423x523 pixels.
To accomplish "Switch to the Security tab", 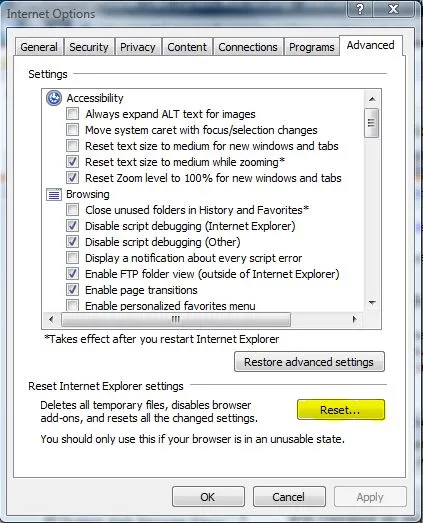I will pyautogui.click(x=89, y=47).
